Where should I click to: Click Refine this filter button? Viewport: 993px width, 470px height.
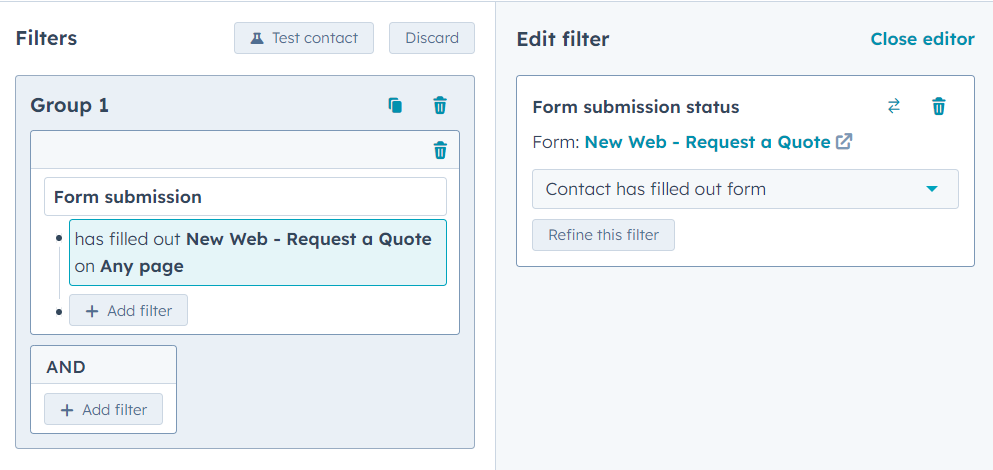pos(604,235)
